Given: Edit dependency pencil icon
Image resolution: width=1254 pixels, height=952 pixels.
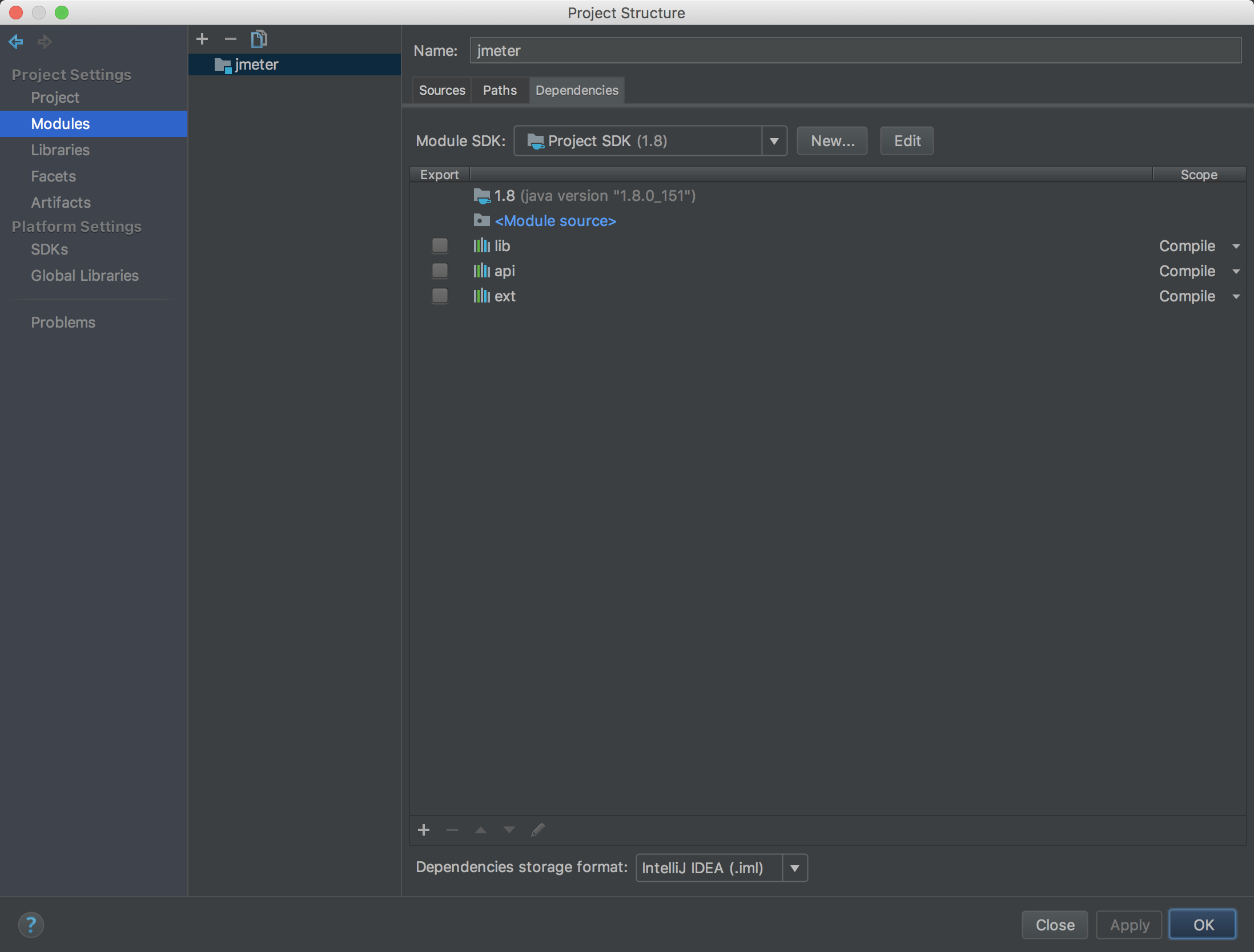Looking at the screenshot, I should click(x=538, y=830).
